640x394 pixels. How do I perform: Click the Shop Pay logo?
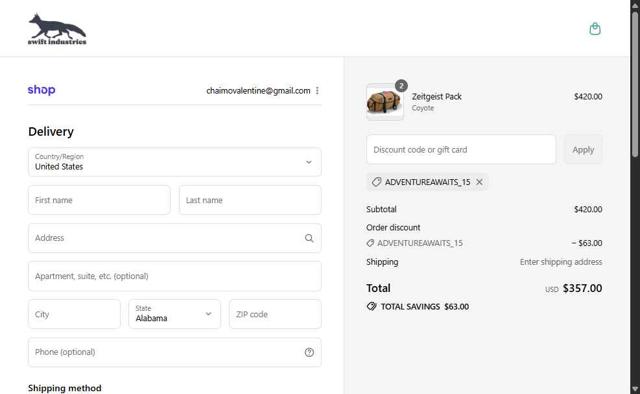pos(41,90)
